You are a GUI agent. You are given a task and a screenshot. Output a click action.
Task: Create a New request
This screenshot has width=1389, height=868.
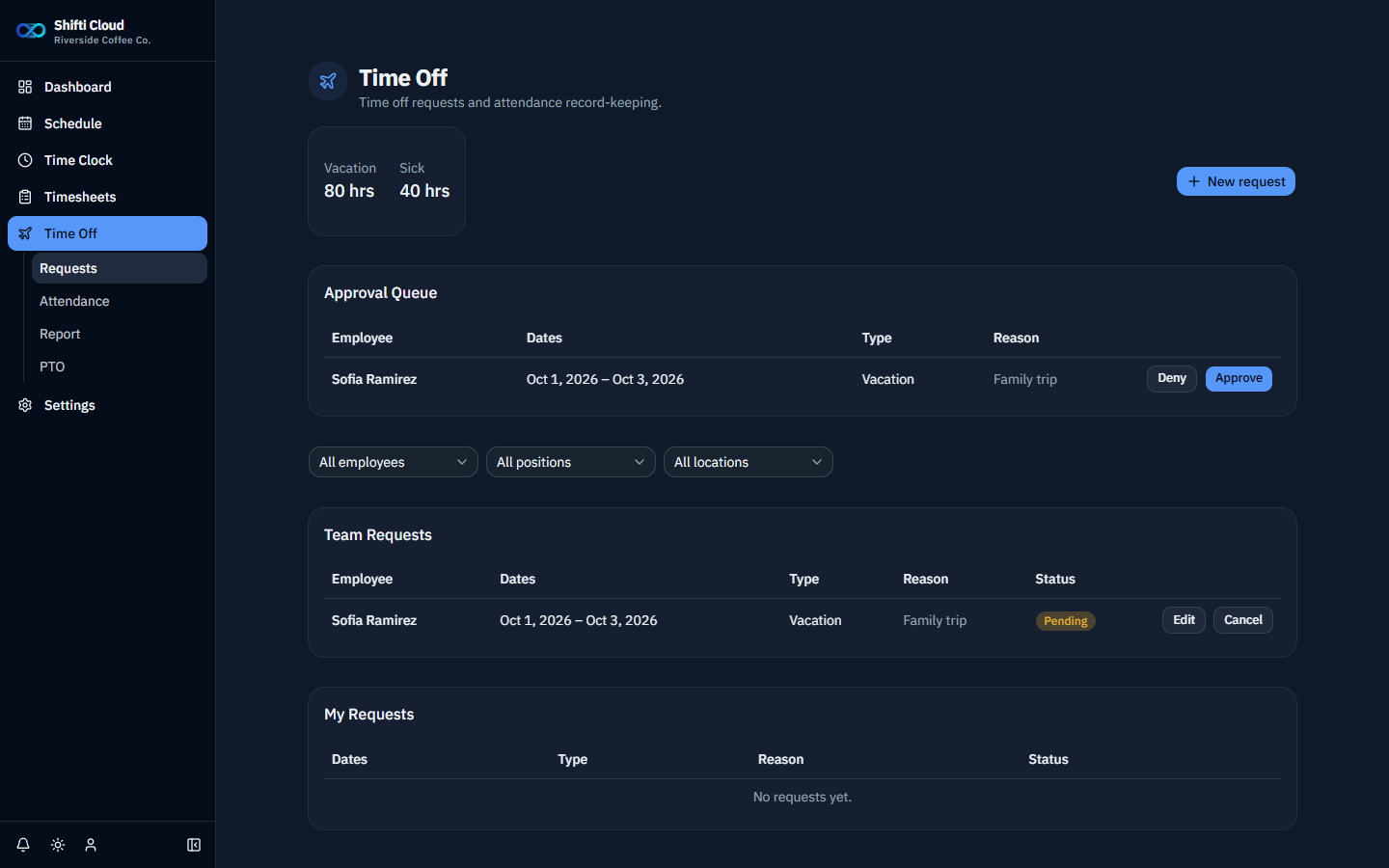coord(1236,181)
